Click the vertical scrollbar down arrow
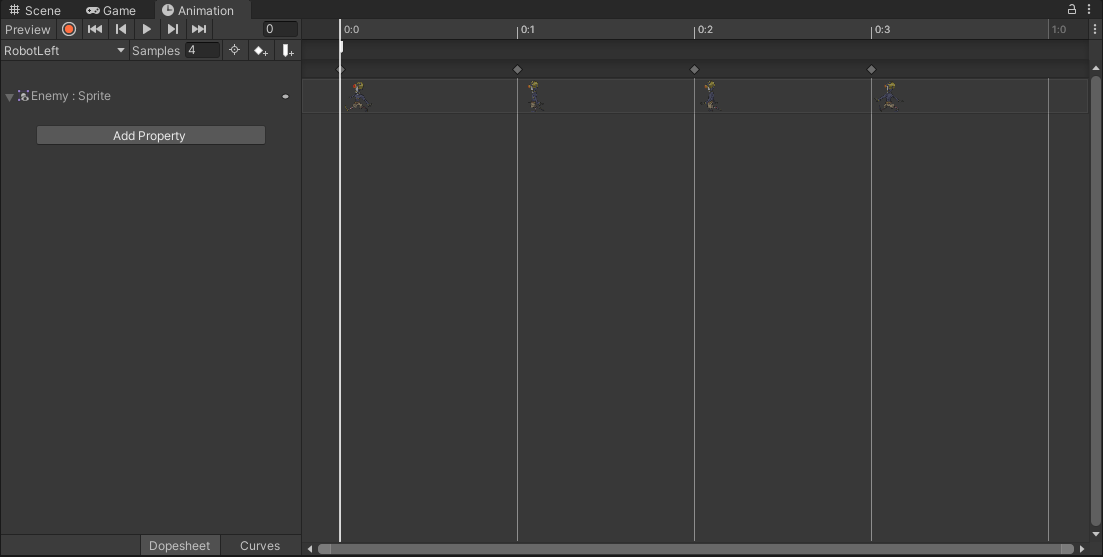 [1095, 534]
